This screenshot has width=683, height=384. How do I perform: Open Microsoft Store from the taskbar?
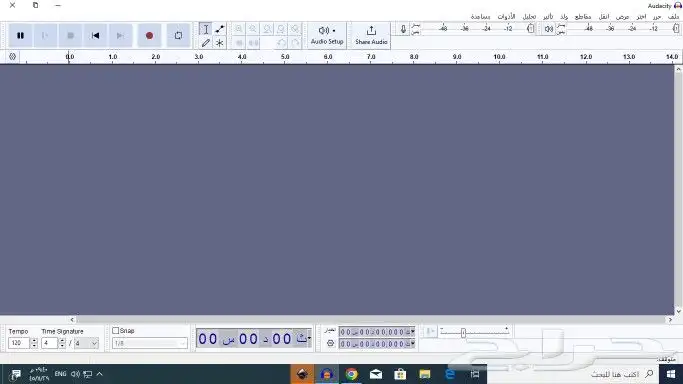400,374
